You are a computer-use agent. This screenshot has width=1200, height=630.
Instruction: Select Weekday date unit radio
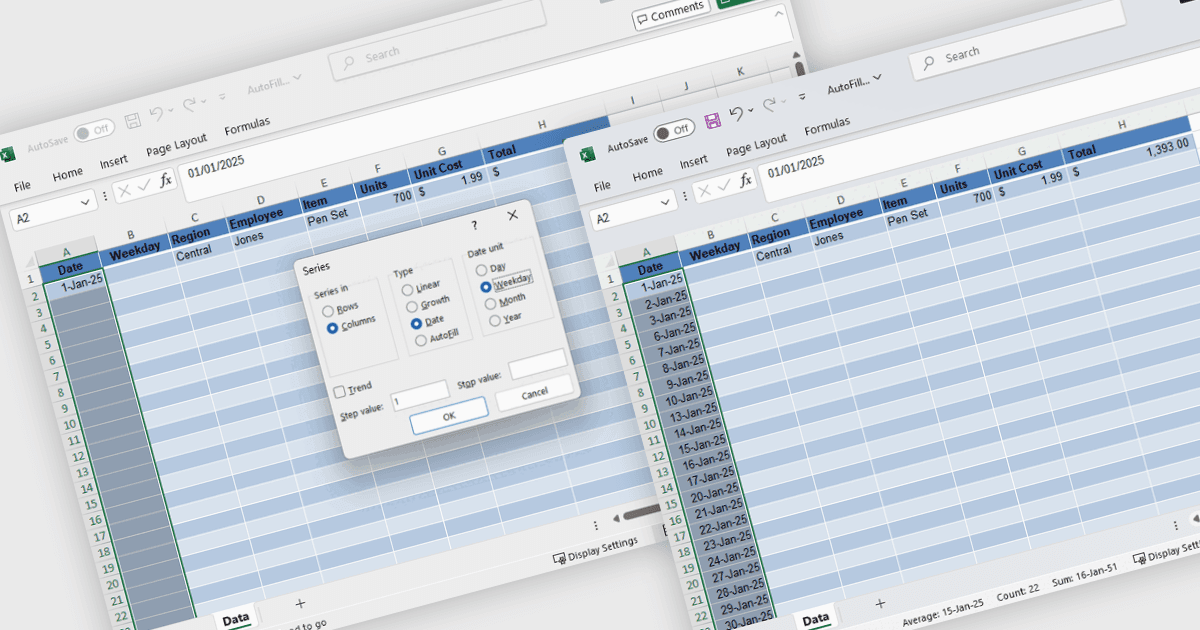486,286
